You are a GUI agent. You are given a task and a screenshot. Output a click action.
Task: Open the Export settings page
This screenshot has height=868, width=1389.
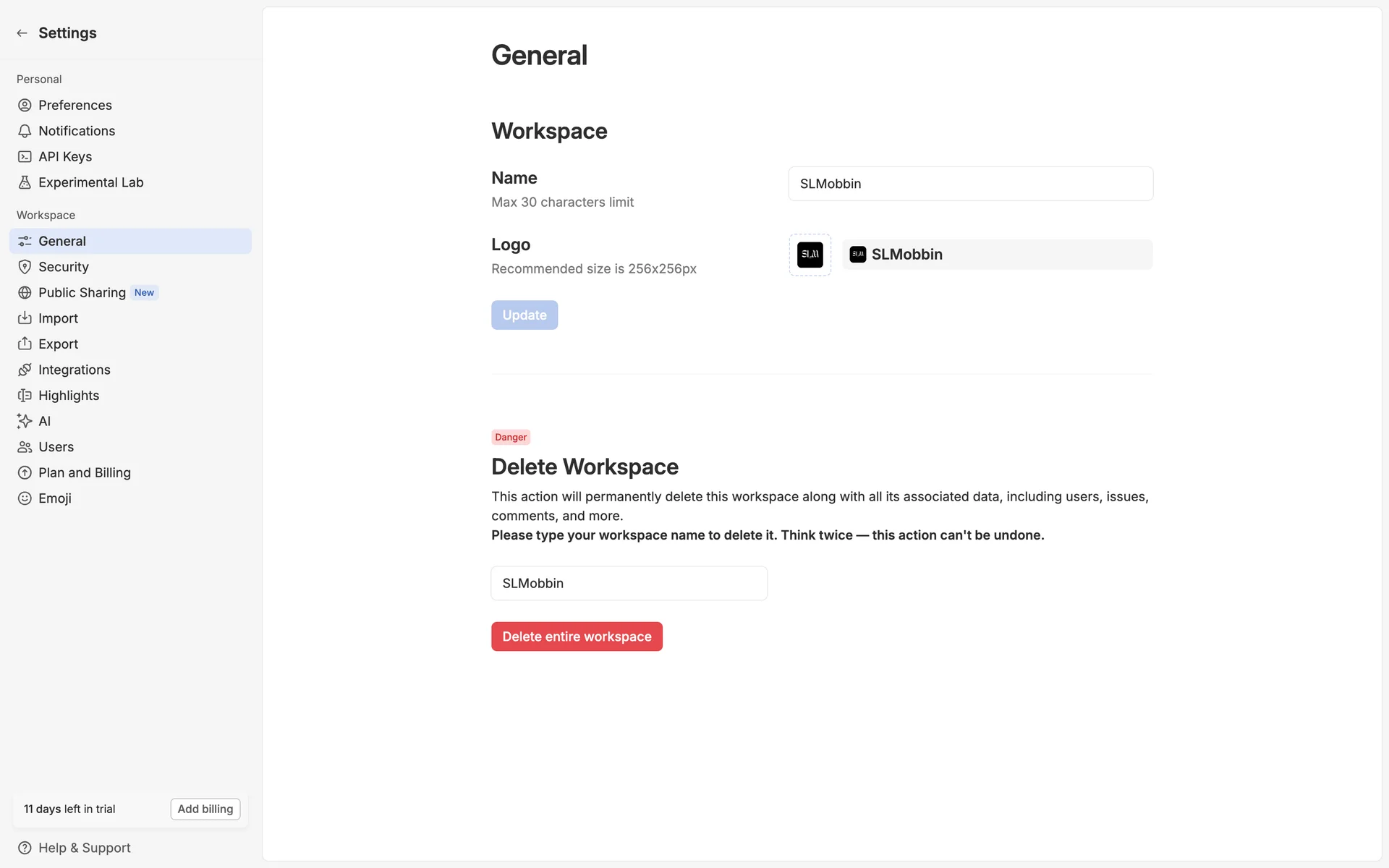[x=58, y=344]
